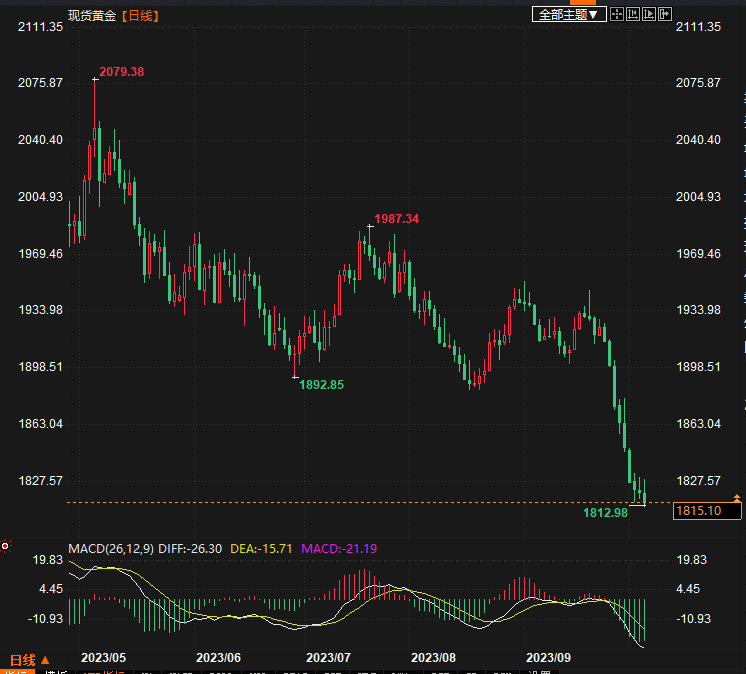This screenshot has width=746, height=674.
Task: Click the 2023/09 date axis label
Action: click(548, 658)
